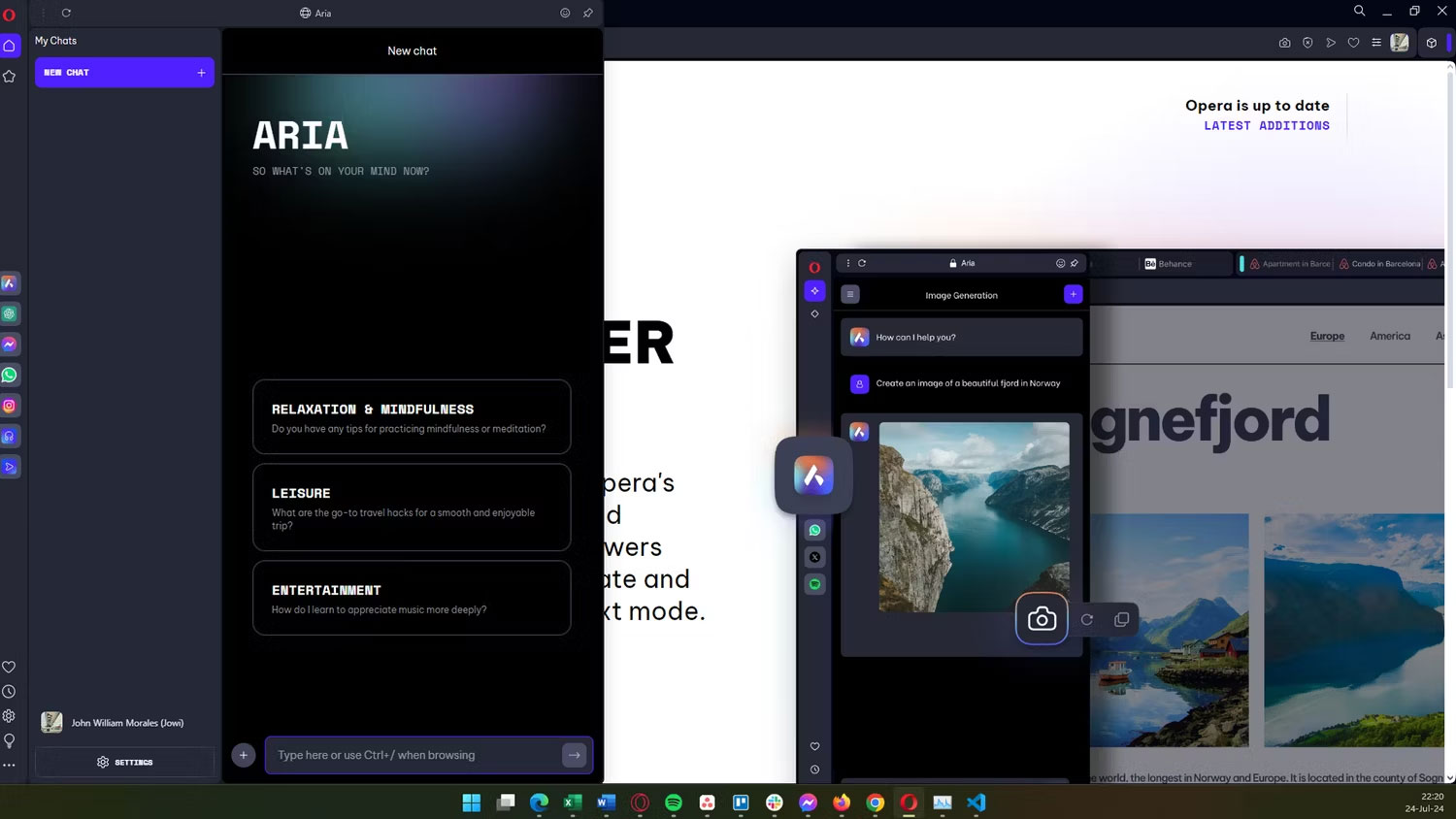Open the Aria AI sidebar icon
Screen dimensions: 1456x819
pyautogui.click(x=10, y=283)
